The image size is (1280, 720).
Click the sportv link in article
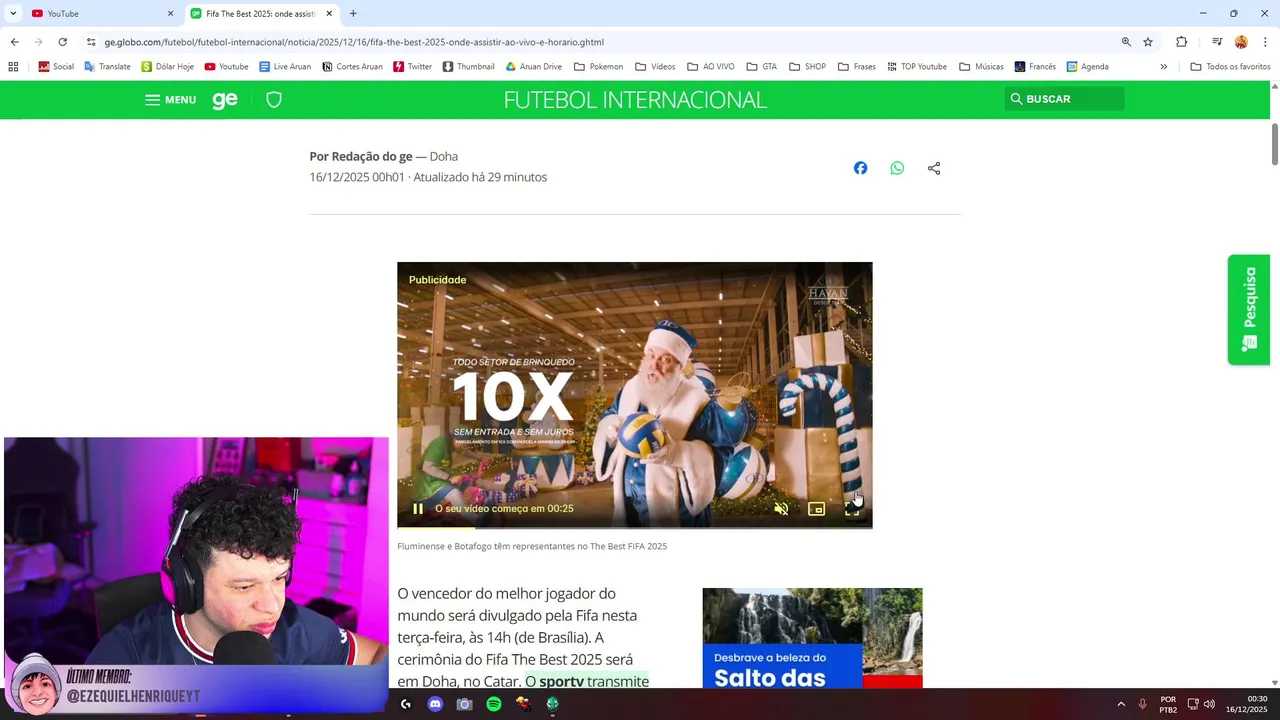pos(561,681)
